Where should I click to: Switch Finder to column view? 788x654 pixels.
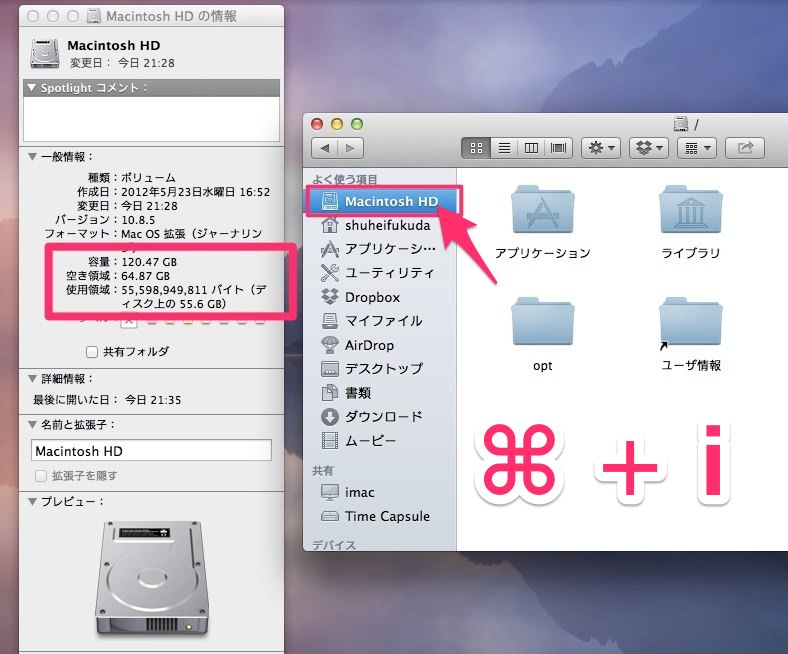pyautogui.click(x=531, y=148)
